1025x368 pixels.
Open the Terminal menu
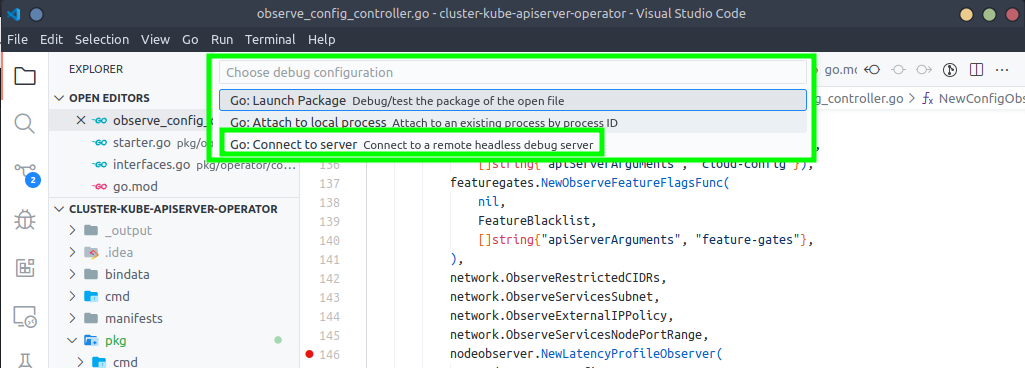click(270, 39)
